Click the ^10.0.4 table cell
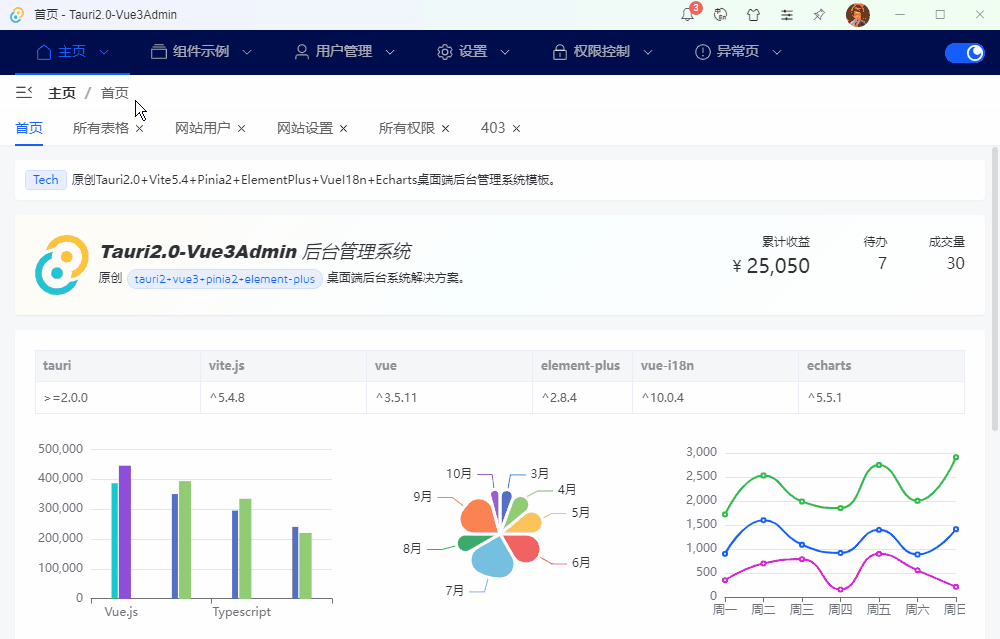 pyautogui.click(x=716, y=398)
